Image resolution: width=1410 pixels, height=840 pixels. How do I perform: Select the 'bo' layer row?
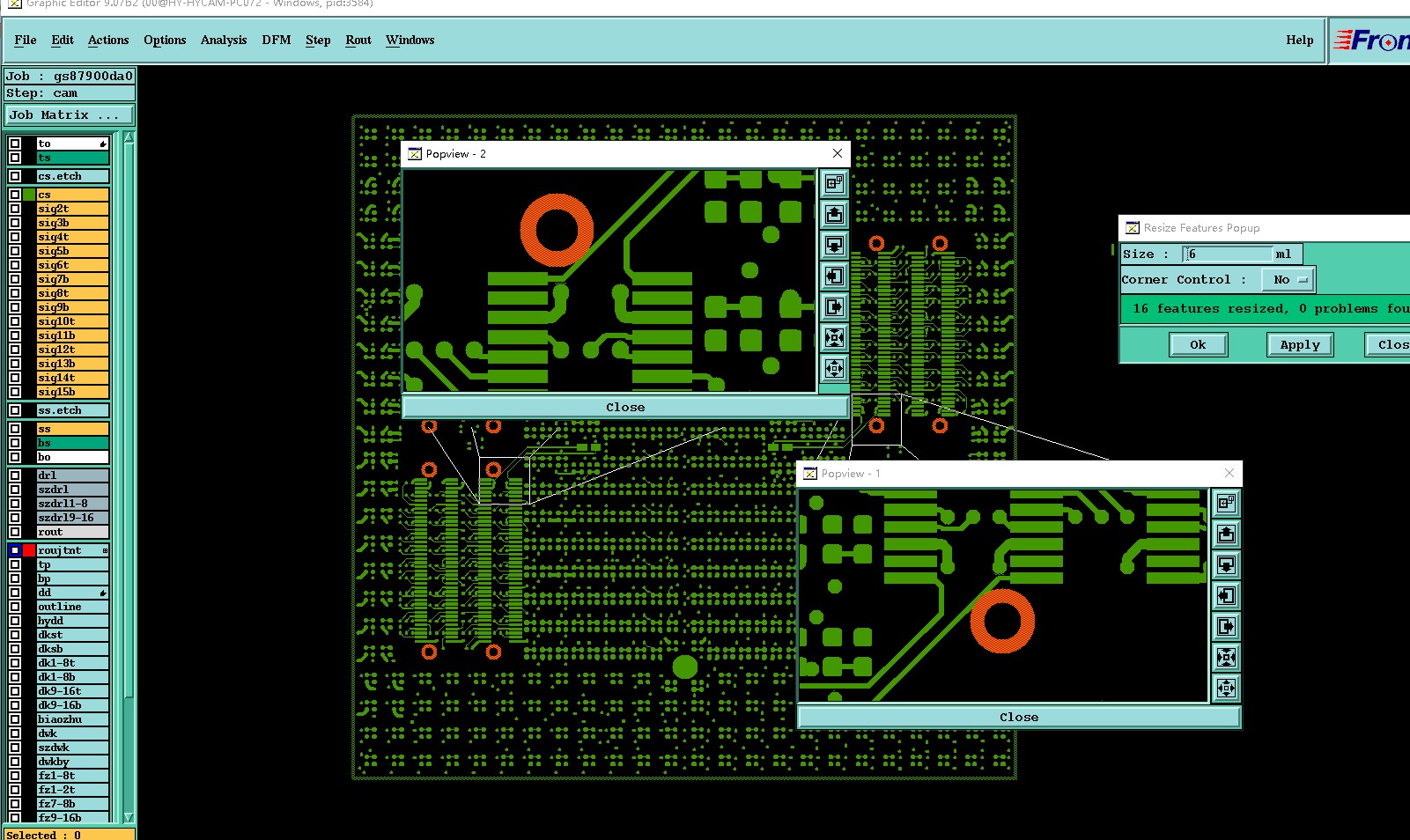click(72, 457)
